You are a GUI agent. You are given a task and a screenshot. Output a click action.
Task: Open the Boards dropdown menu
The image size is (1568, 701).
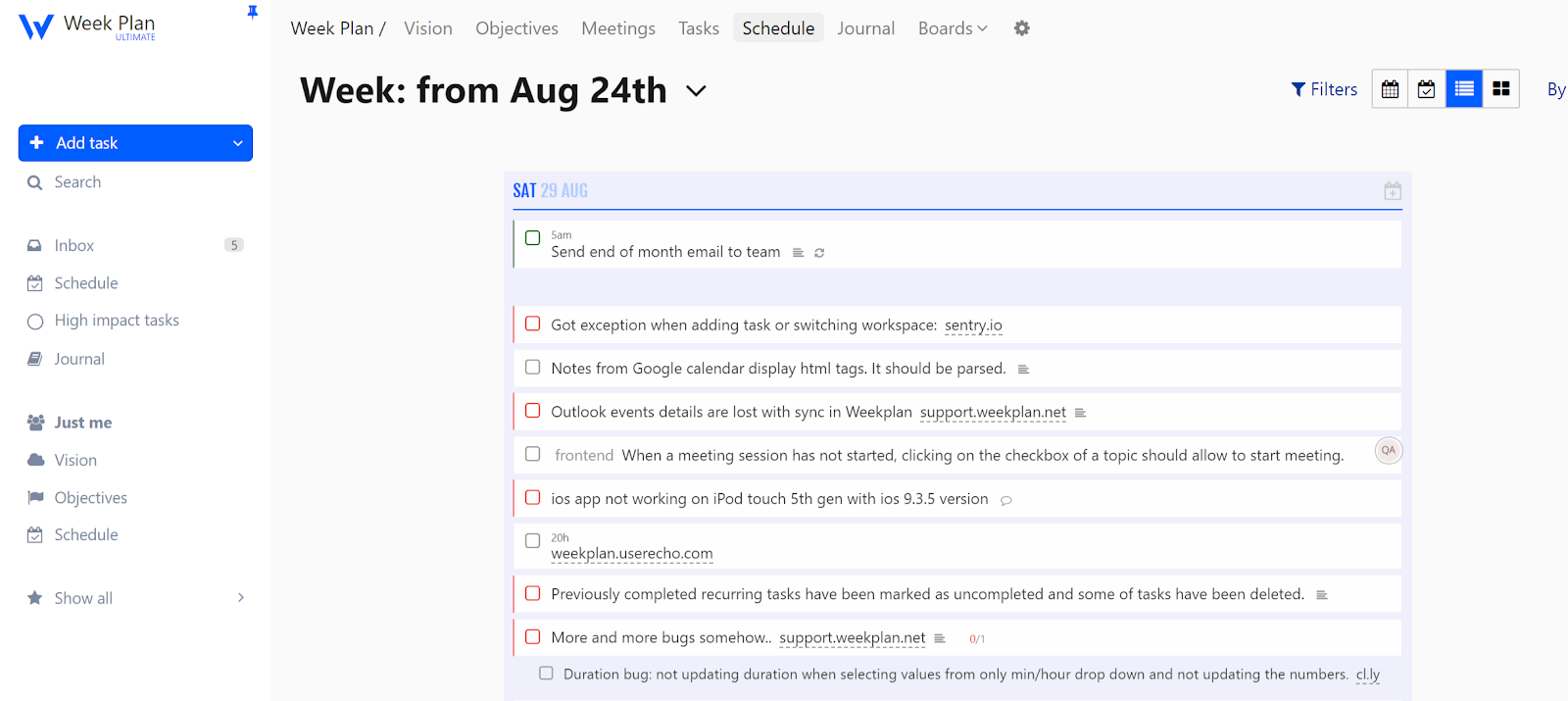(x=952, y=28)
